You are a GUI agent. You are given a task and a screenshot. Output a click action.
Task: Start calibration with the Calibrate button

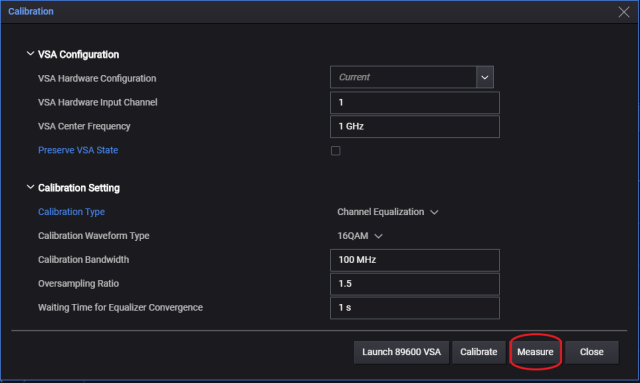coord(479,352)
